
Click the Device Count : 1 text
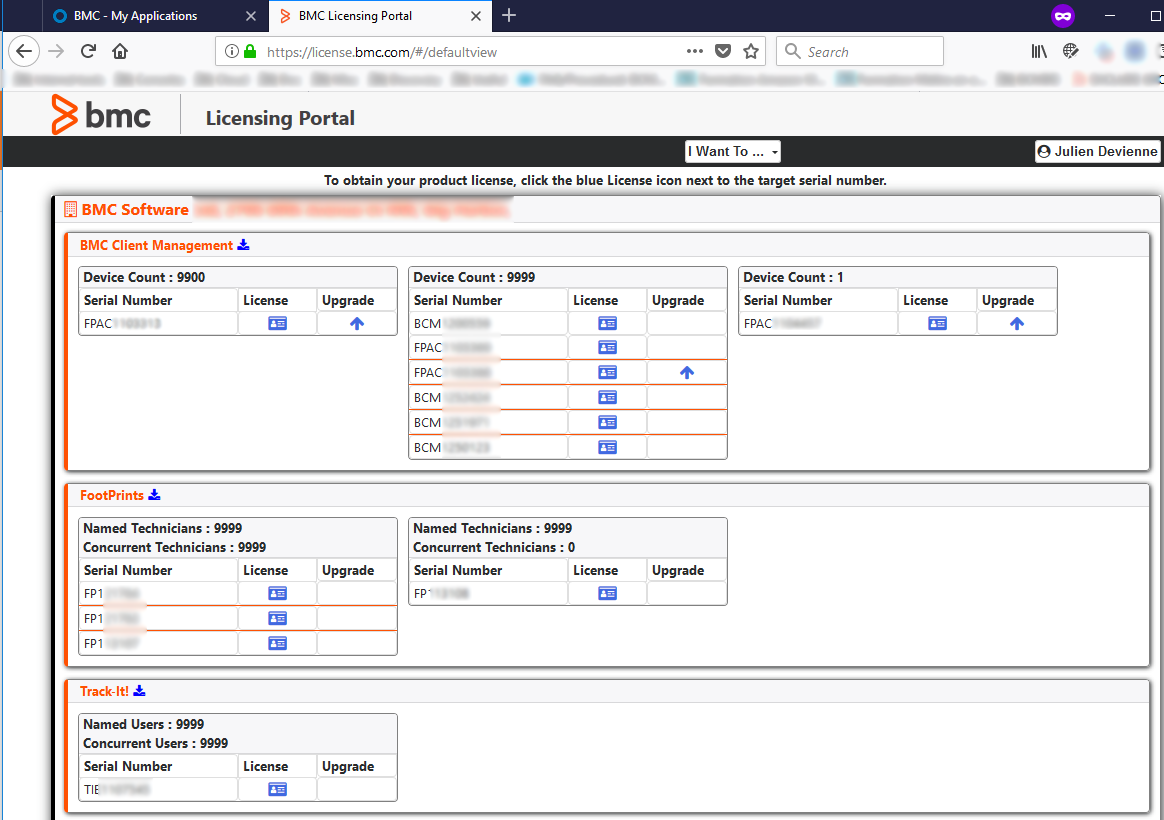tap(794, 278)
